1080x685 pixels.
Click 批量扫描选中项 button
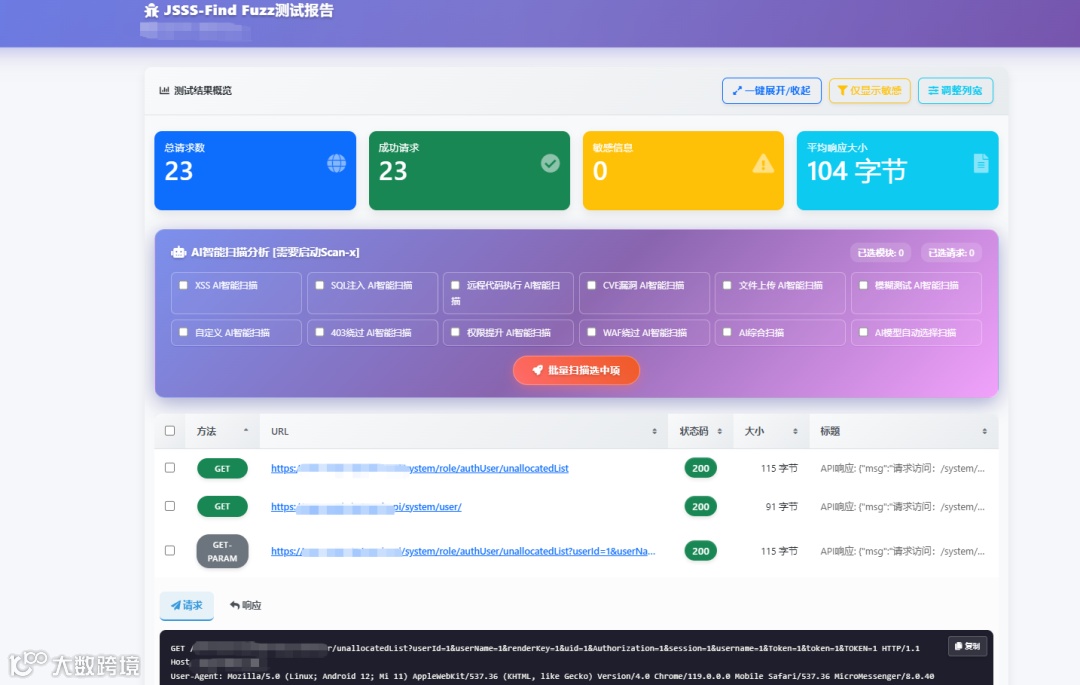576,370
